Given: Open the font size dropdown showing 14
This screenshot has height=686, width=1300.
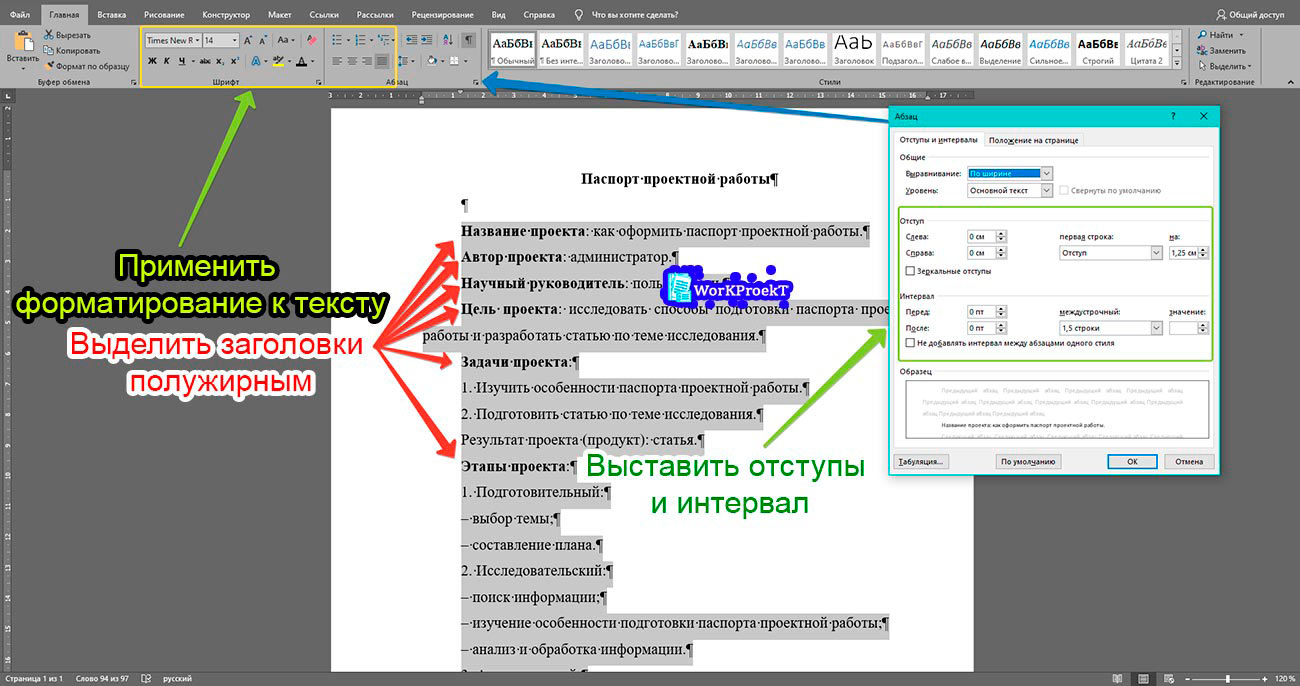Looking at the screenshot, I should click(x=234, y=39).
